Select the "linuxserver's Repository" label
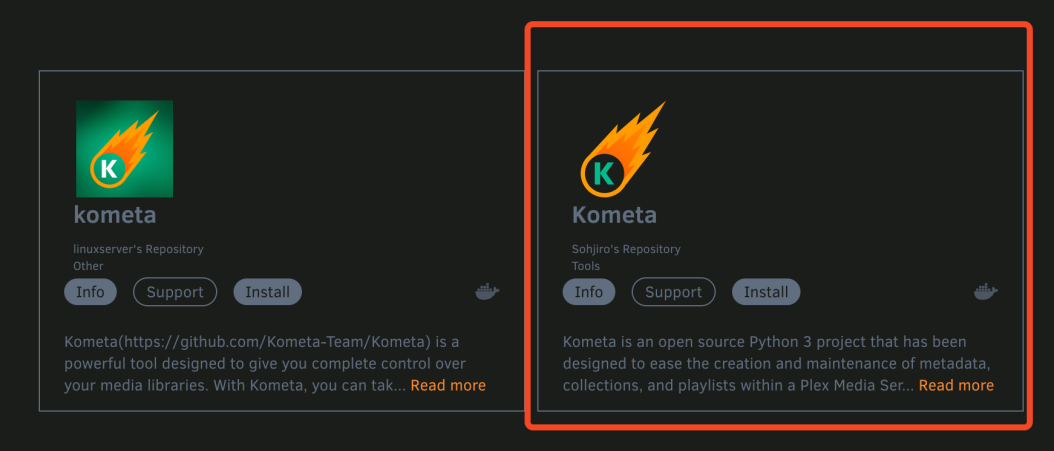Viewport: 1054px width, 451px height. click(x=138, y=249)
